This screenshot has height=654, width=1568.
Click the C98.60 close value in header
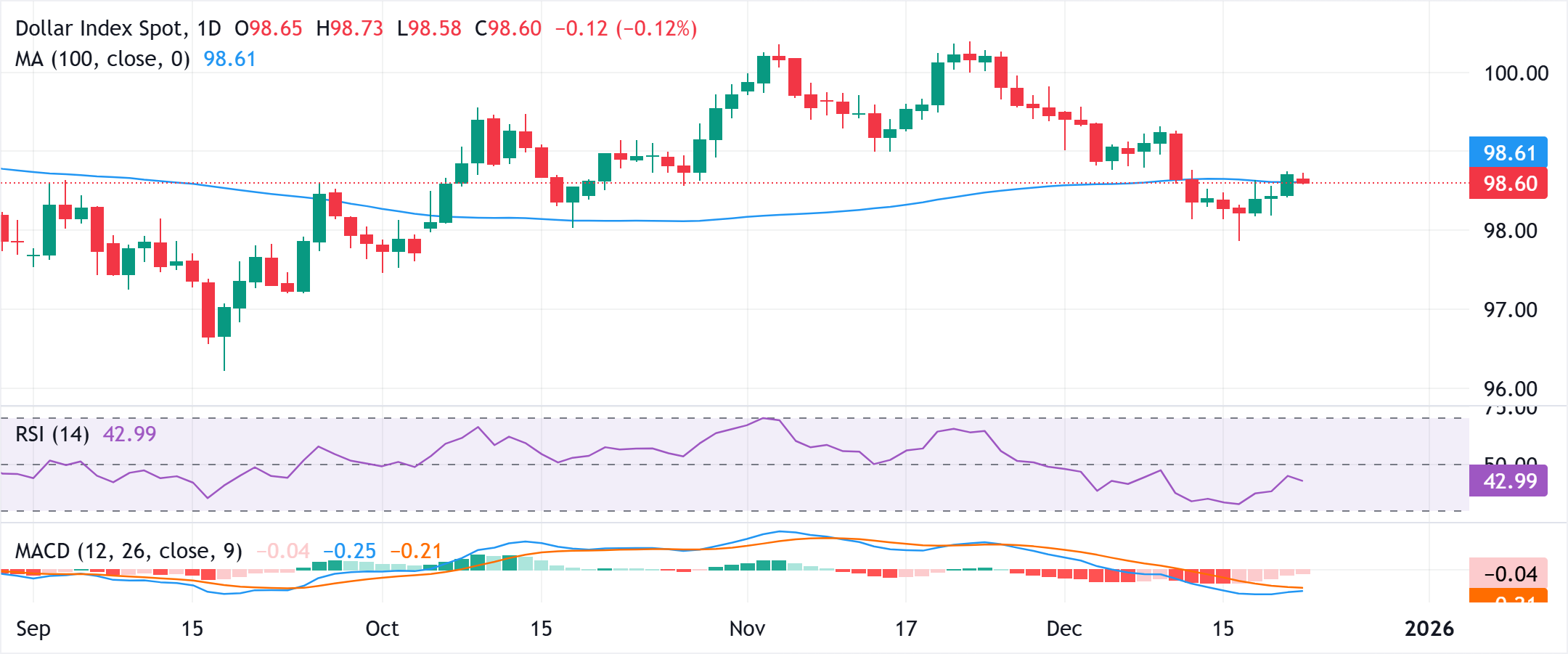click(x=508, y=28)
